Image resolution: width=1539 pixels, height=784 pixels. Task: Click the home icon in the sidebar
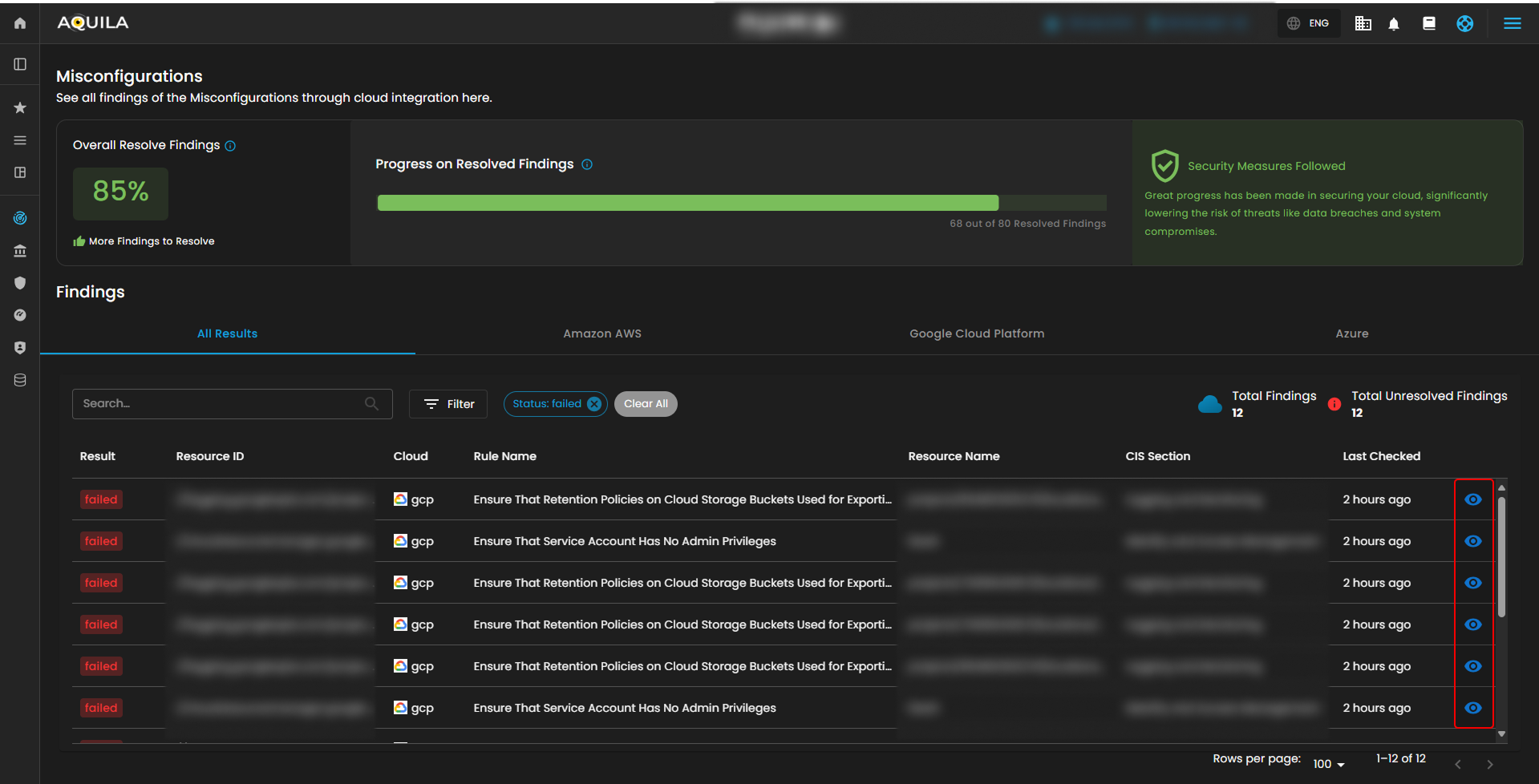(20, 23)
